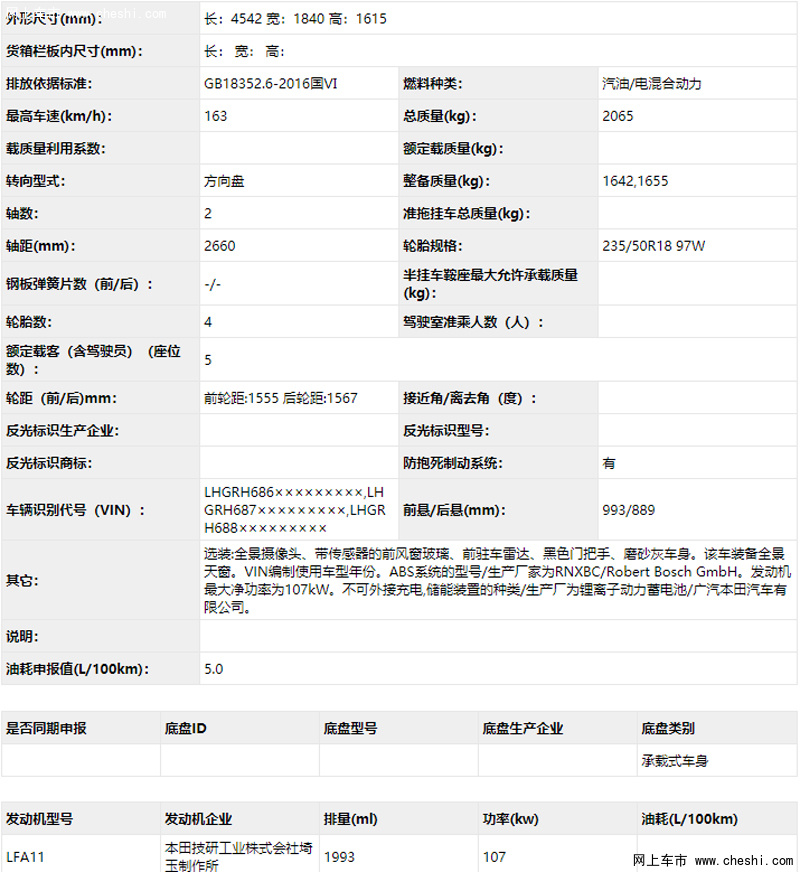Select track value 前轮距:1555 后轮距:1567

tap(281, 398)
